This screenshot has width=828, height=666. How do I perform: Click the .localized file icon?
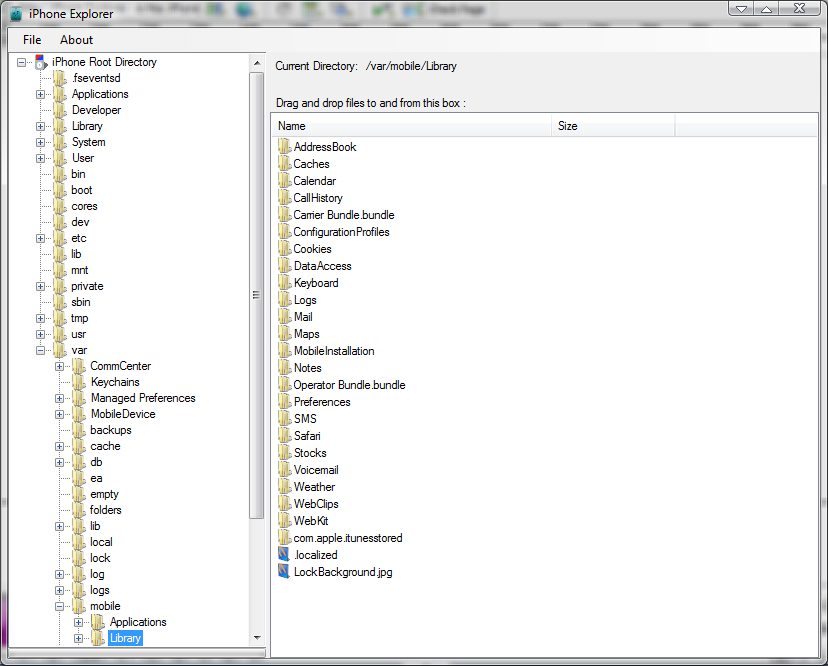(x=284, y=554)
